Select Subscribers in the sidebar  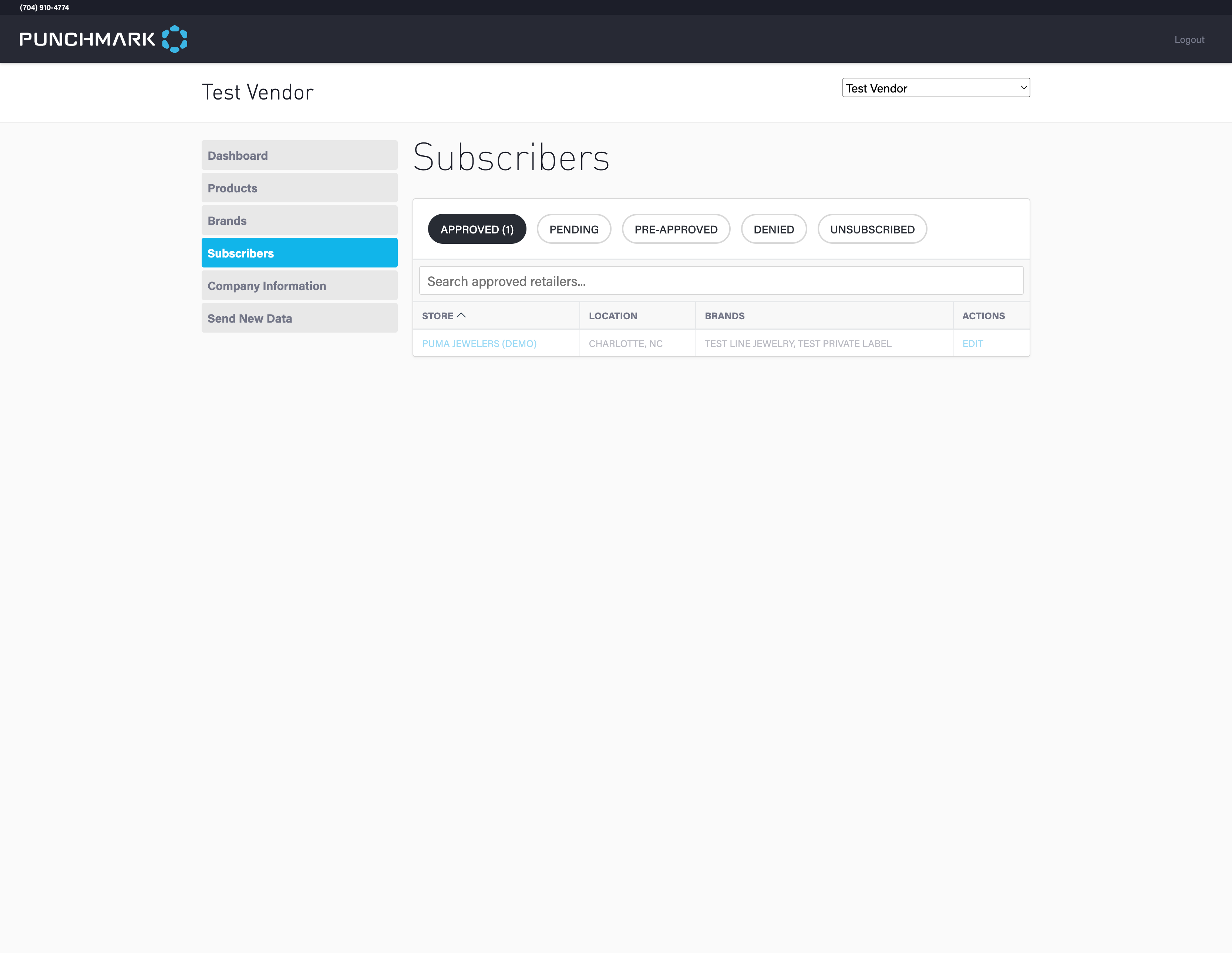pyautogui.click(x=299, y=253)
